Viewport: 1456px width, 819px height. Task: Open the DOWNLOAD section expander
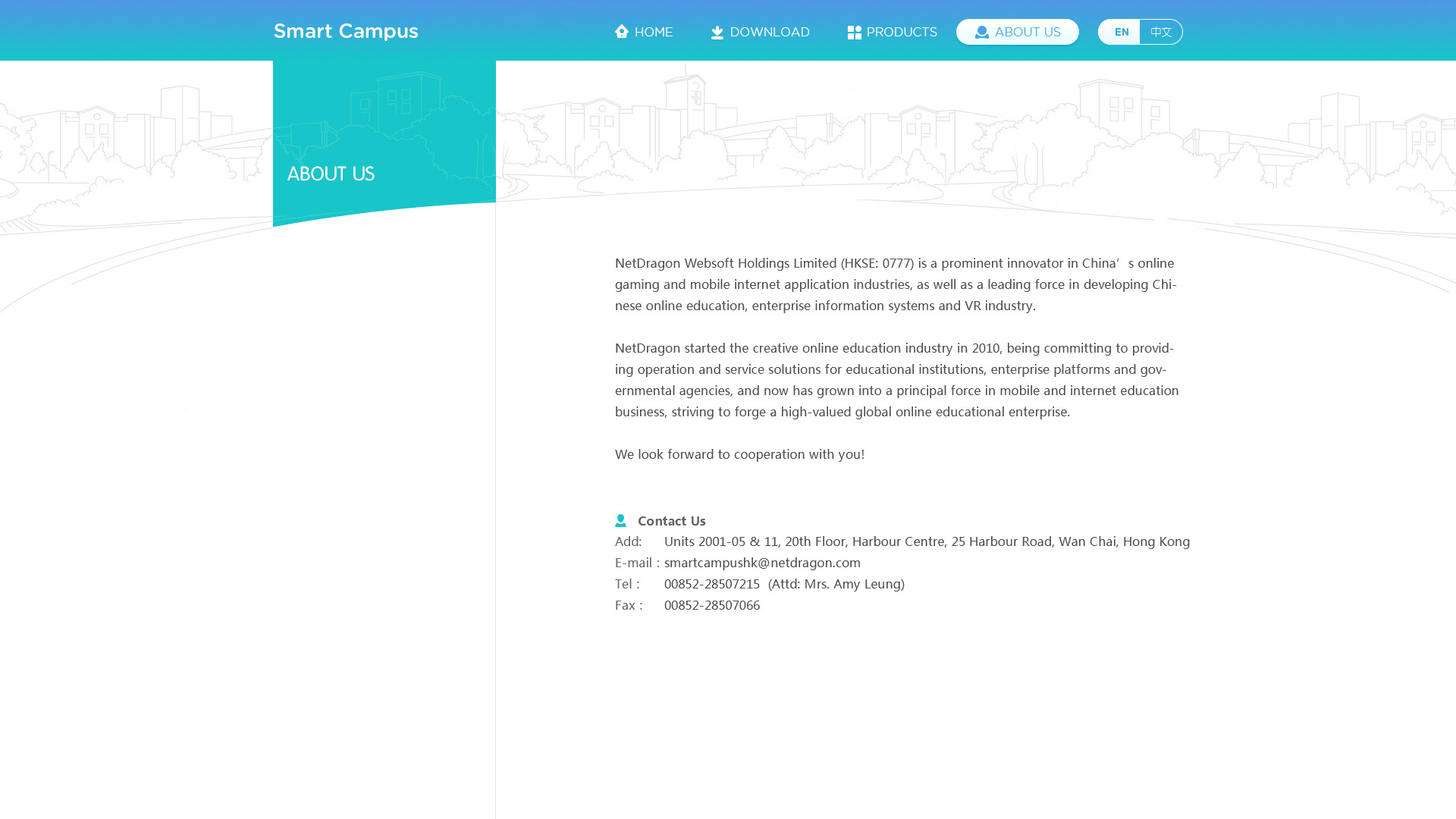click(759, 31)
